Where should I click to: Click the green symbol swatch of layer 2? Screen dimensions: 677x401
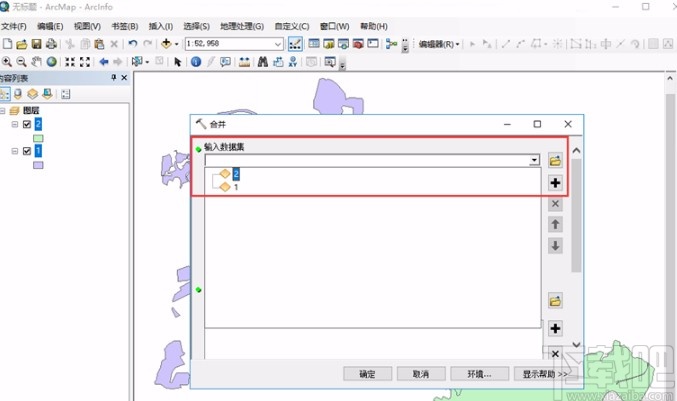[38, 139]
